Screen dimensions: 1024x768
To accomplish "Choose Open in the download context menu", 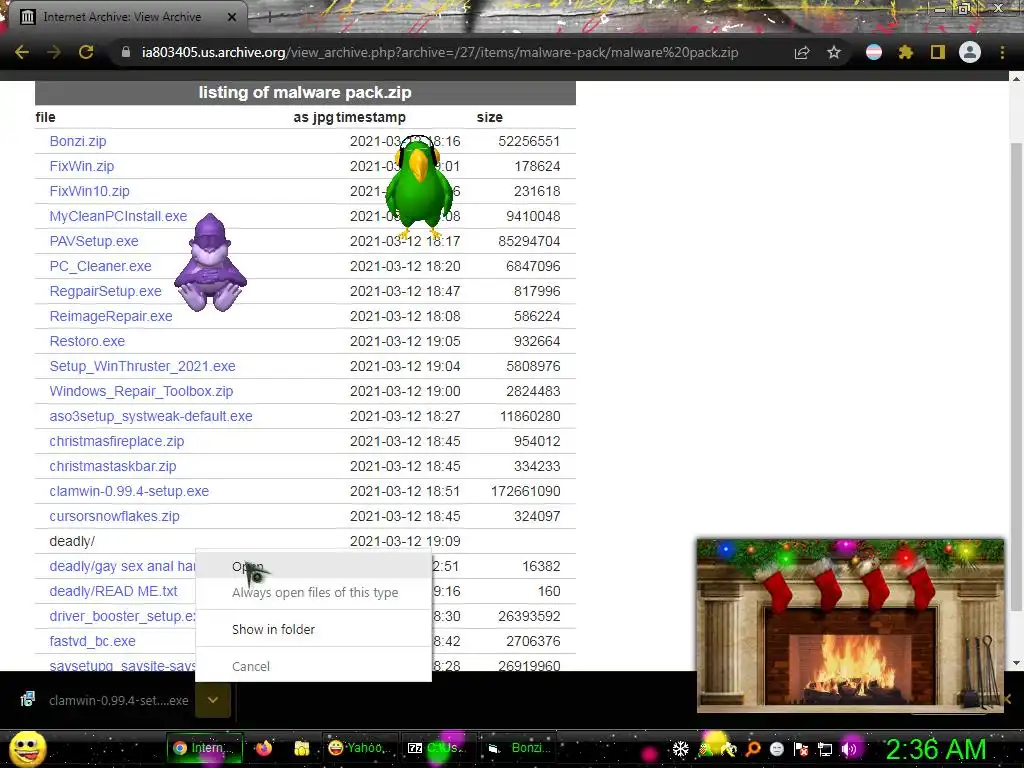I will [313, 566].
